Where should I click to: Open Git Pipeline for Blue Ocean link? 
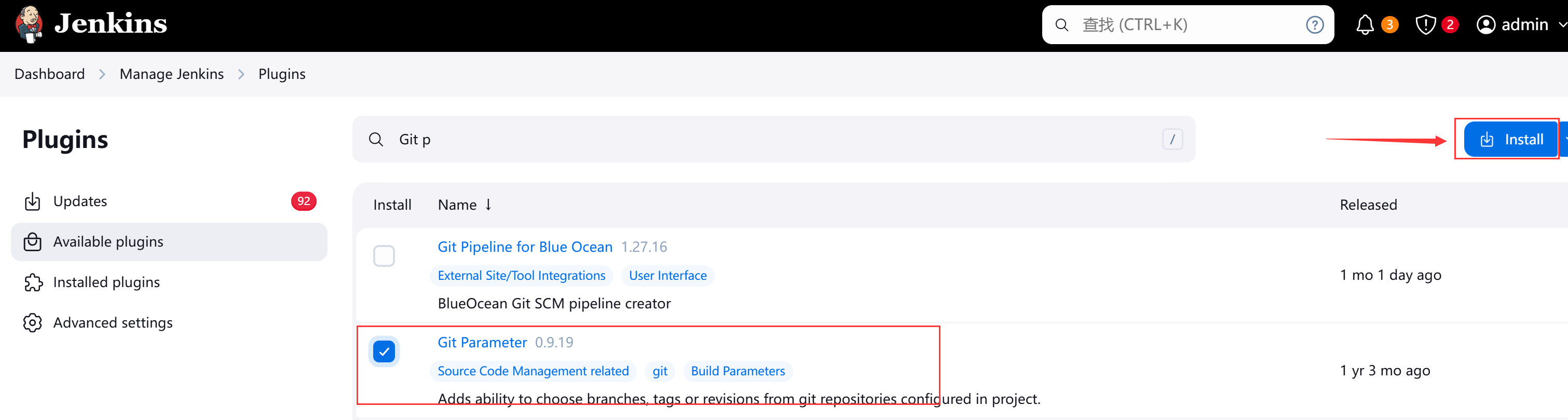[x=525, y=247]
